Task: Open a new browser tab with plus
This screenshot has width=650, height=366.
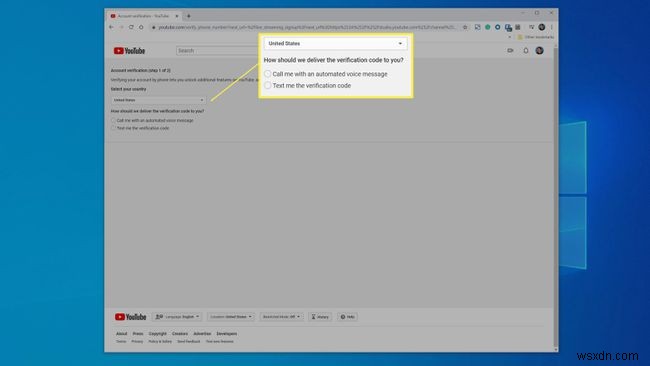Action: [x=189, y=16]
